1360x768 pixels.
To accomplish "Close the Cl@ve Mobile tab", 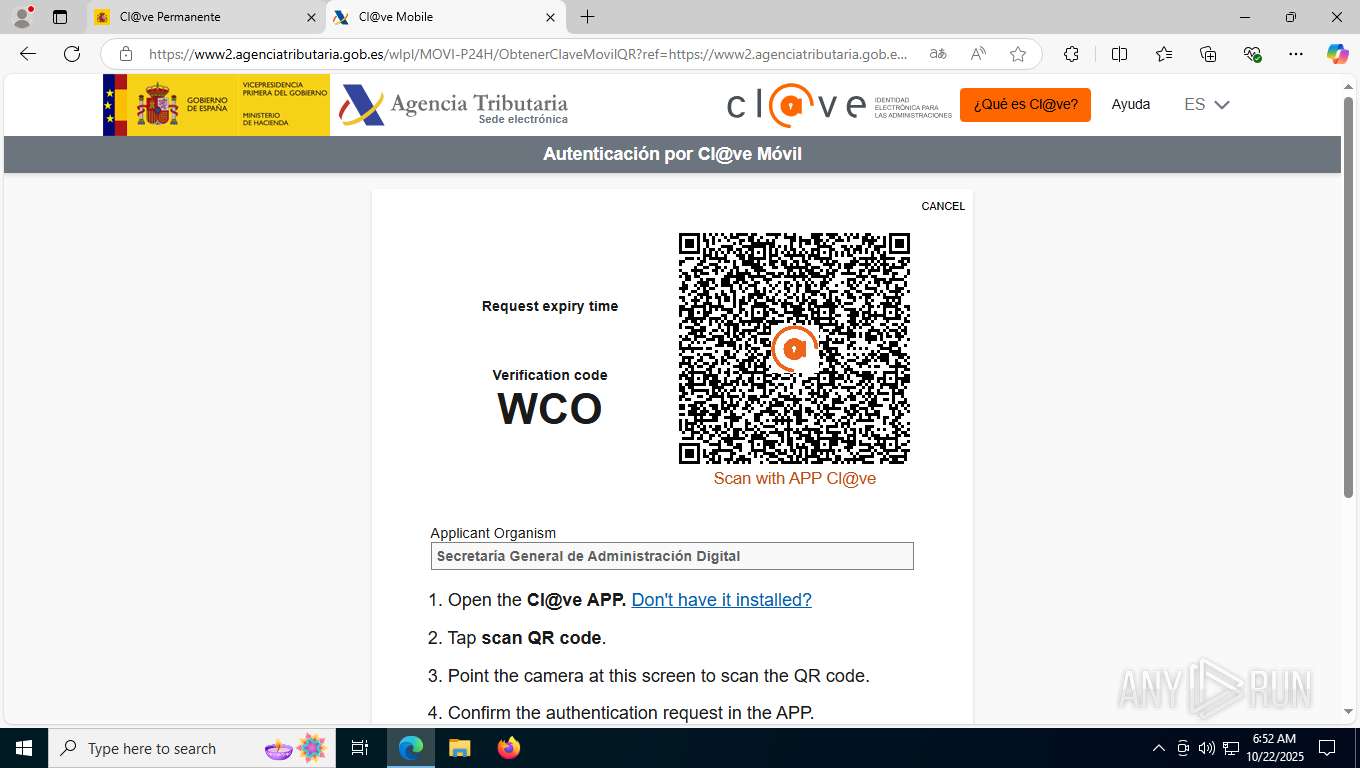I will pyautogui.click(x=550, y=17).
